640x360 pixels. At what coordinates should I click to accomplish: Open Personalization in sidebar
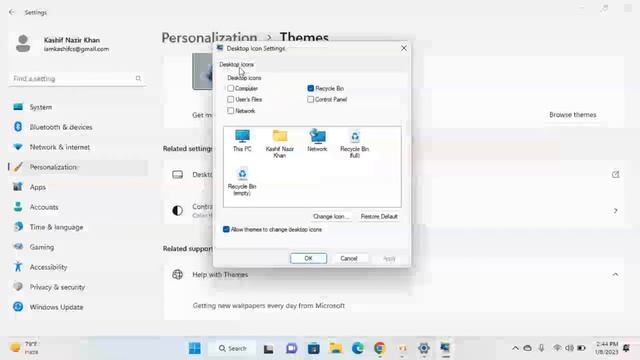coord(78,167)
